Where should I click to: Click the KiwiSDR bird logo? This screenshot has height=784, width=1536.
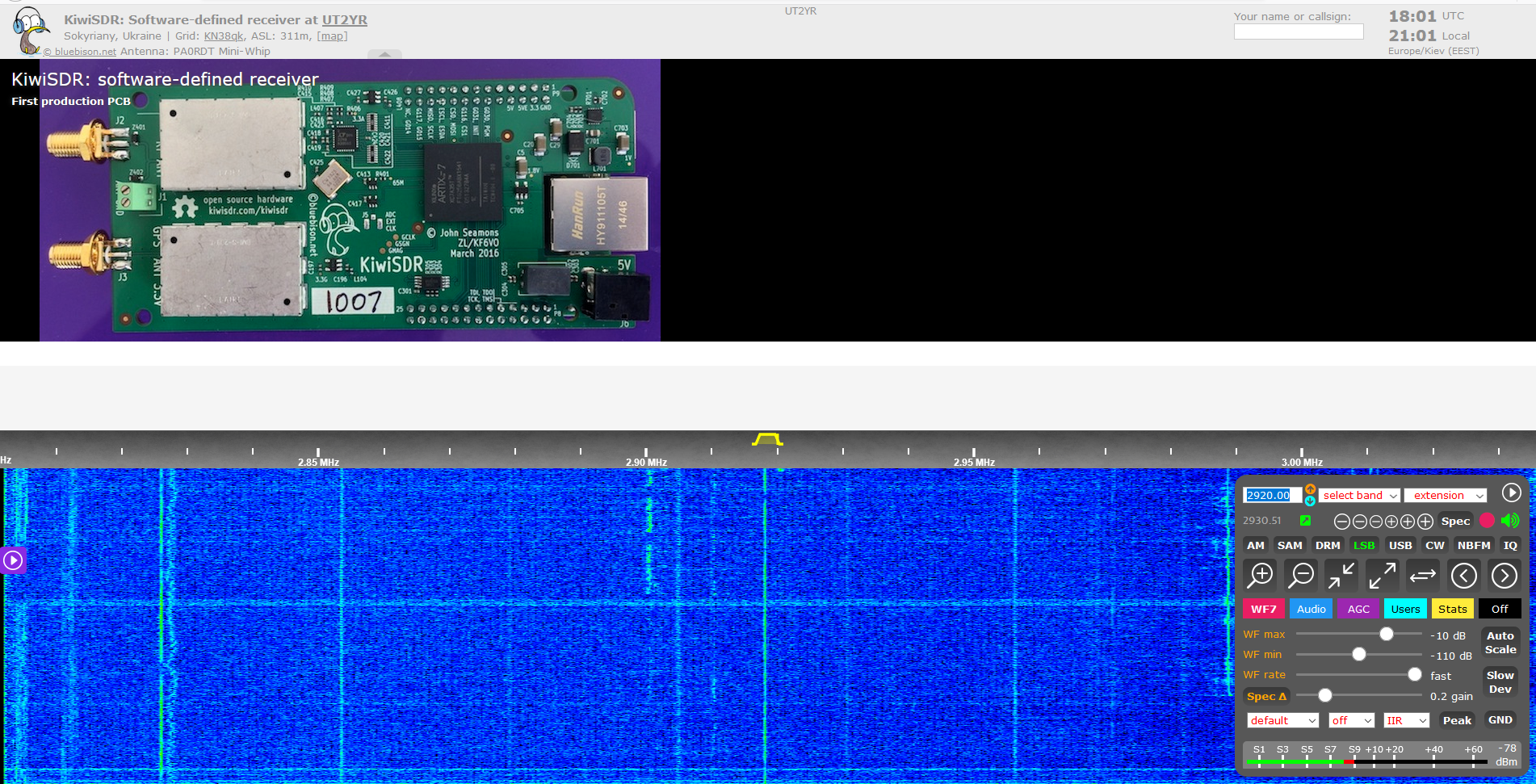coord(31,31)
